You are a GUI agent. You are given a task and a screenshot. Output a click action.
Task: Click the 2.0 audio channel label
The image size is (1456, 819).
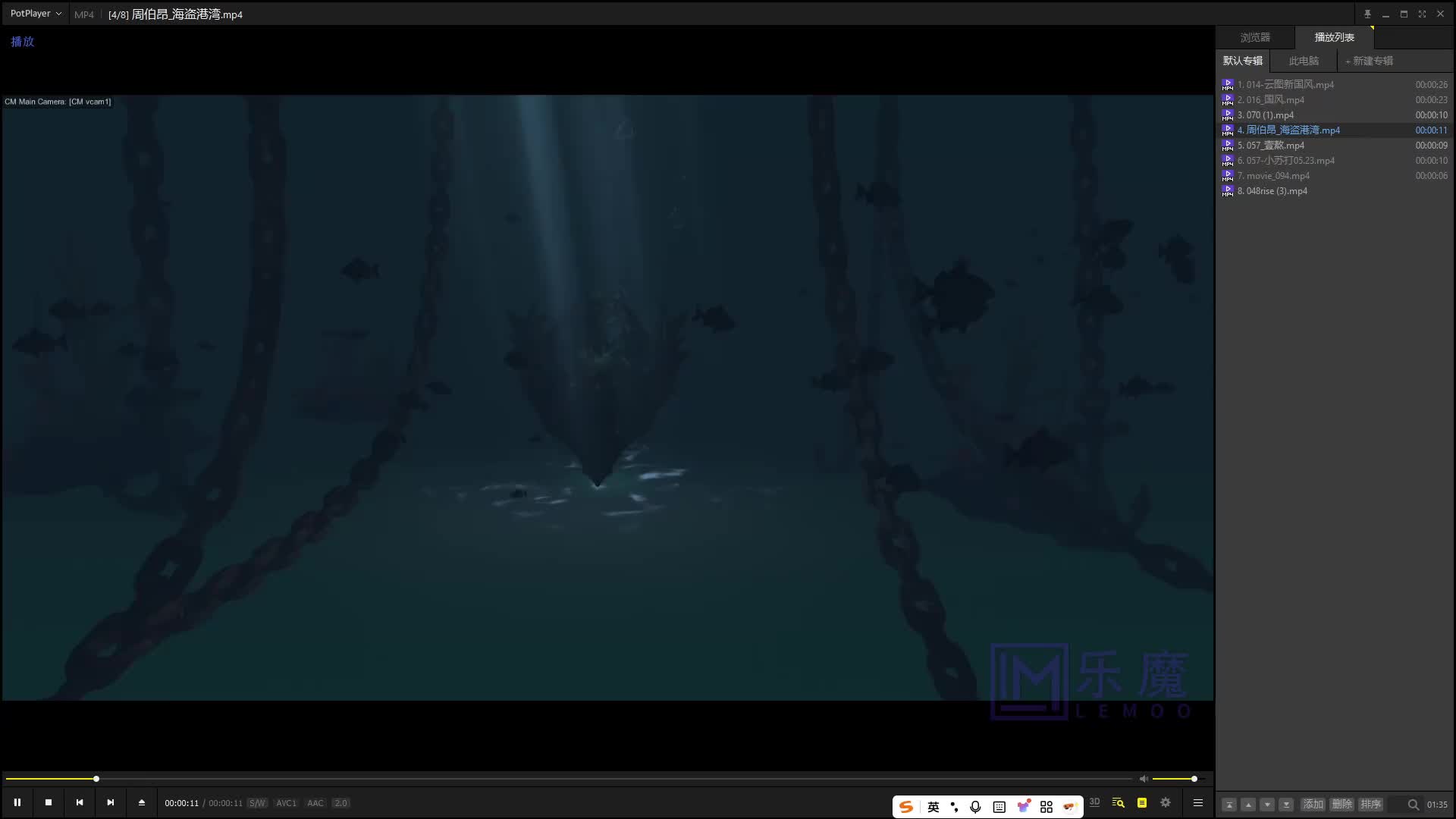[x=340, y=803]
